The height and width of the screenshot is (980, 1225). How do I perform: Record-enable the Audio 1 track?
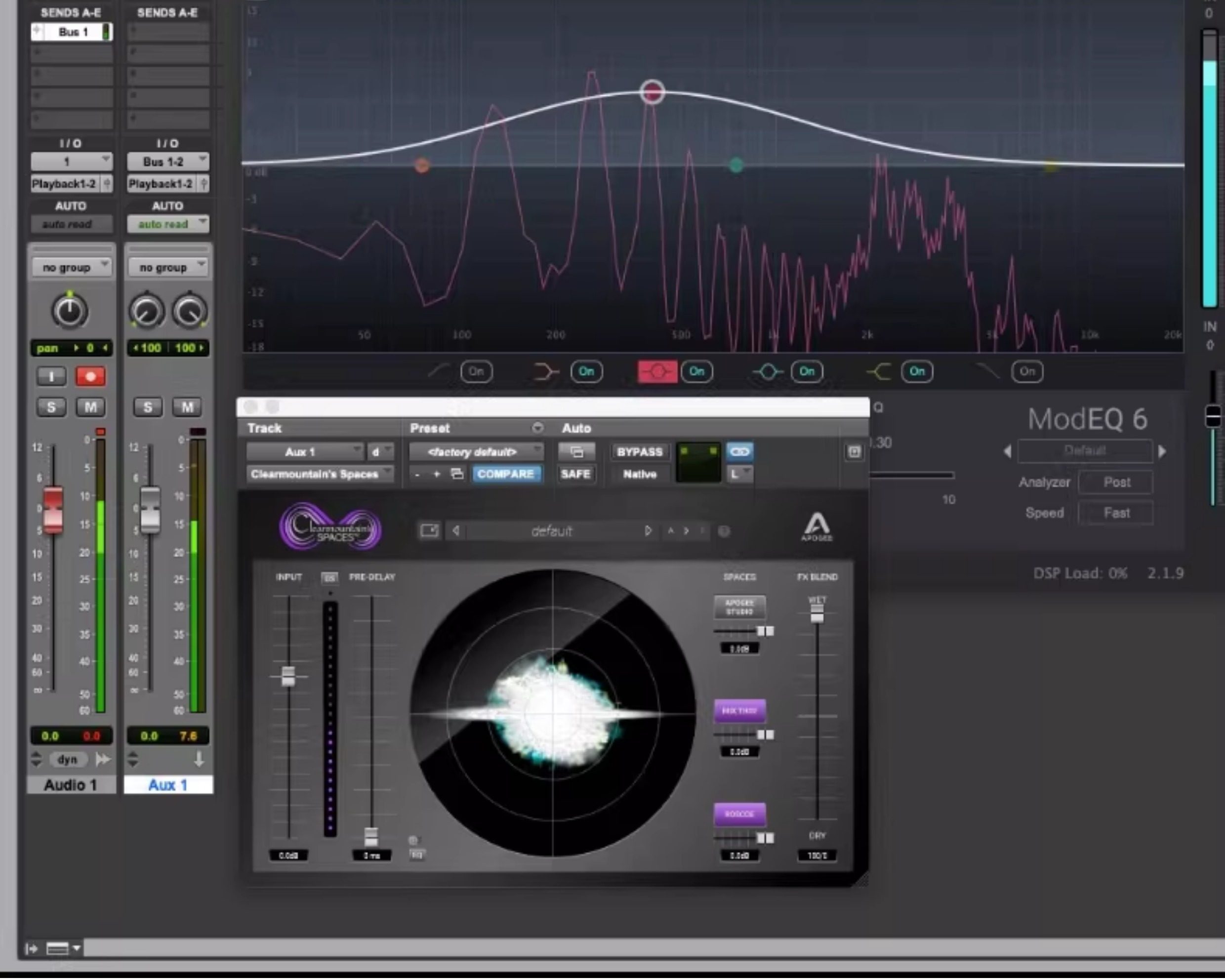point(90,376)
